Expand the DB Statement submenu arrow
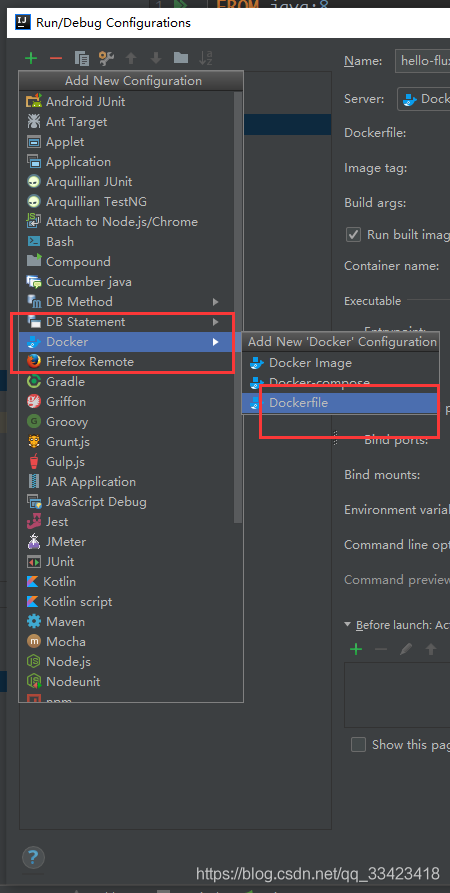The width and height of the screenshot is (450, 893). (215, 322)
